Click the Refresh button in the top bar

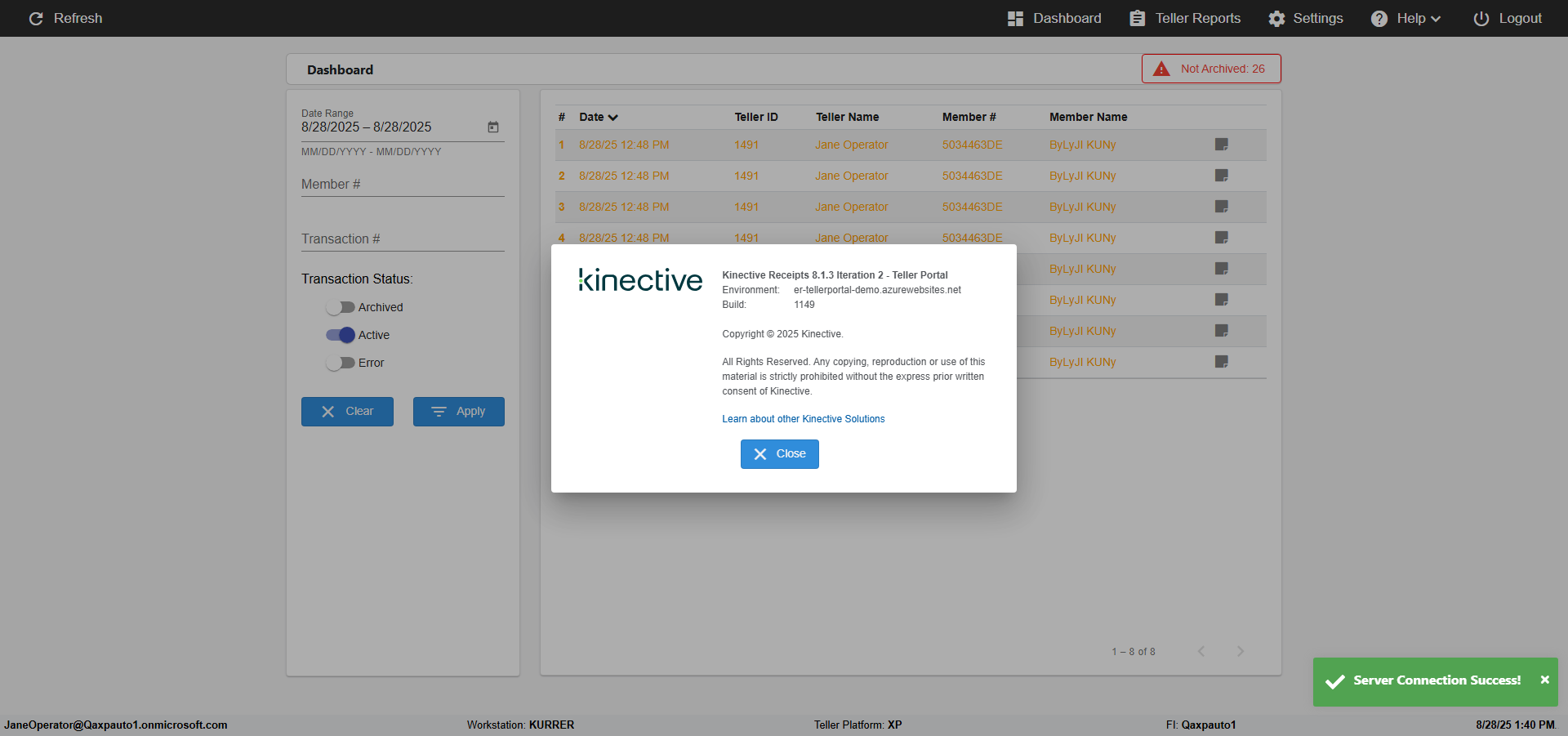tap(65, 18)
